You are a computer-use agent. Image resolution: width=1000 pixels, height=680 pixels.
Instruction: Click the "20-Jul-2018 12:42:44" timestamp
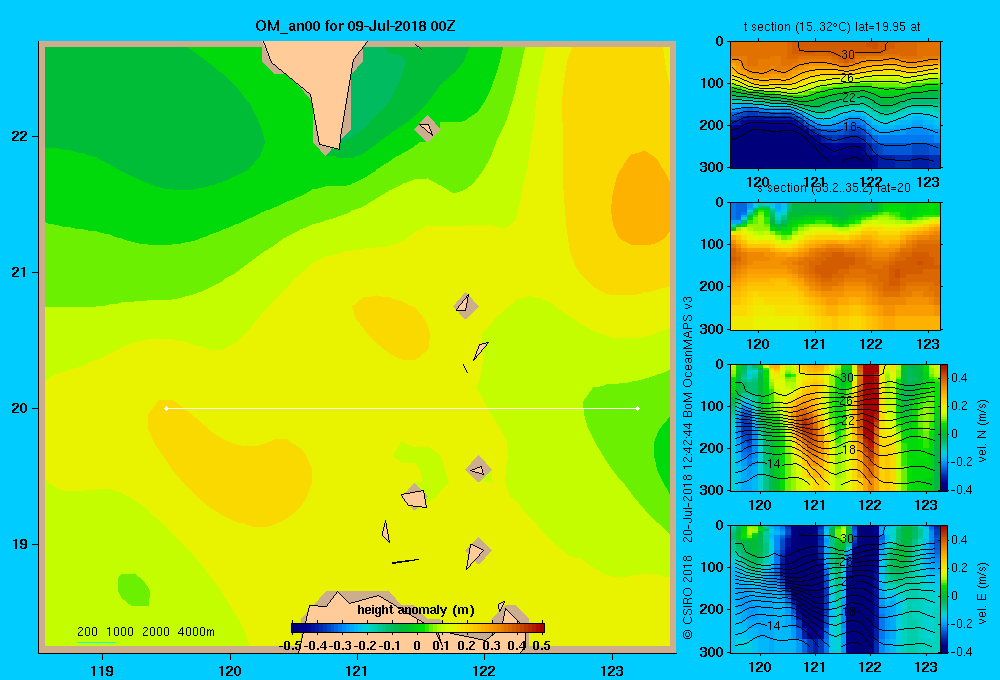tap(688, 482)
